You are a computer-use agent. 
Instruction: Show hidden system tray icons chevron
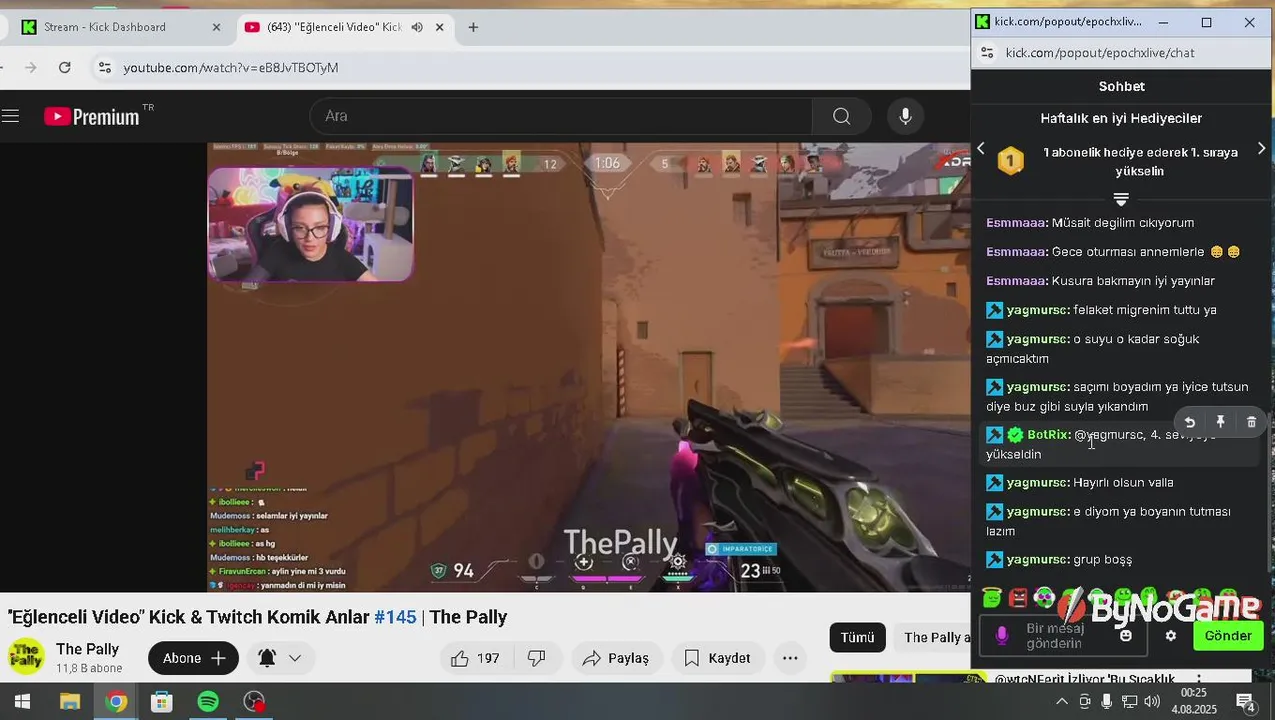[x=1062, y=702]
